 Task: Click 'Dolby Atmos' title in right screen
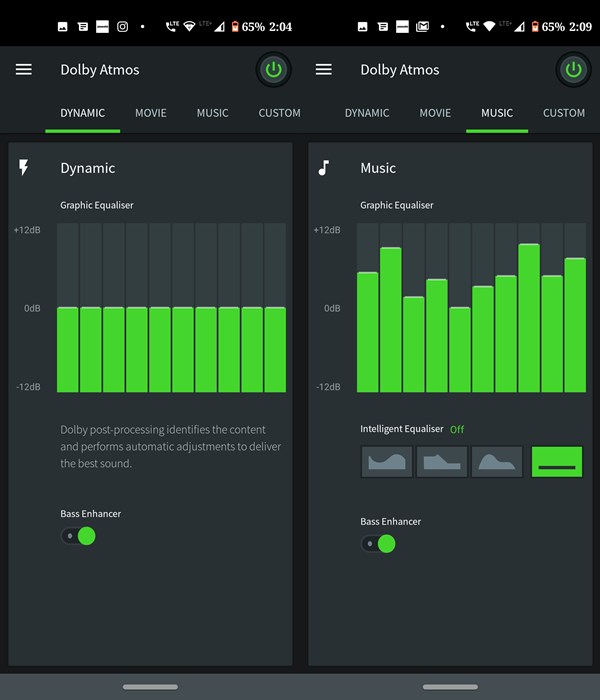tap(400, 70)
